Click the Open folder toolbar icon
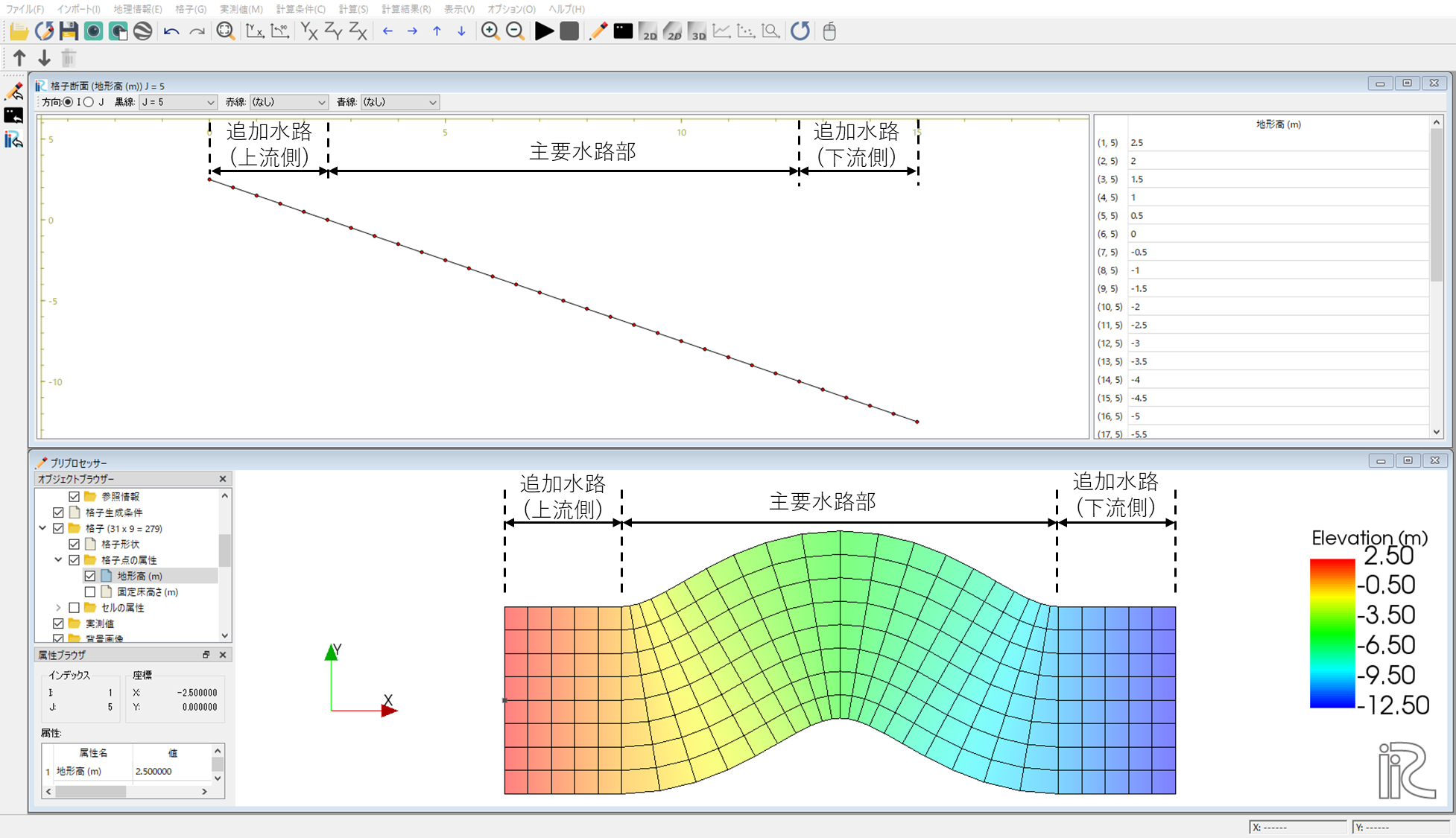This screenshot has height=838, width=1456. 19,31
